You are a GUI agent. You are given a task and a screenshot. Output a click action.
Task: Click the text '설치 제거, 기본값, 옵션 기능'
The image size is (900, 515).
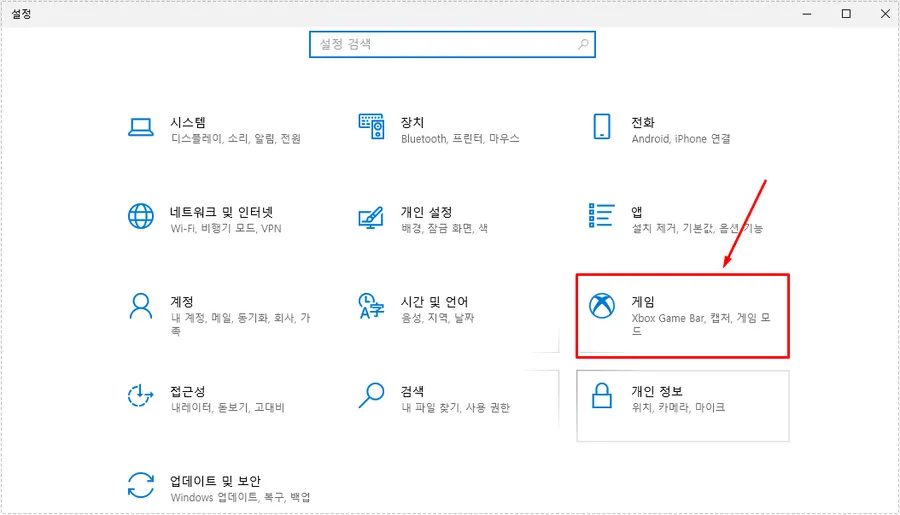[697, 228]
